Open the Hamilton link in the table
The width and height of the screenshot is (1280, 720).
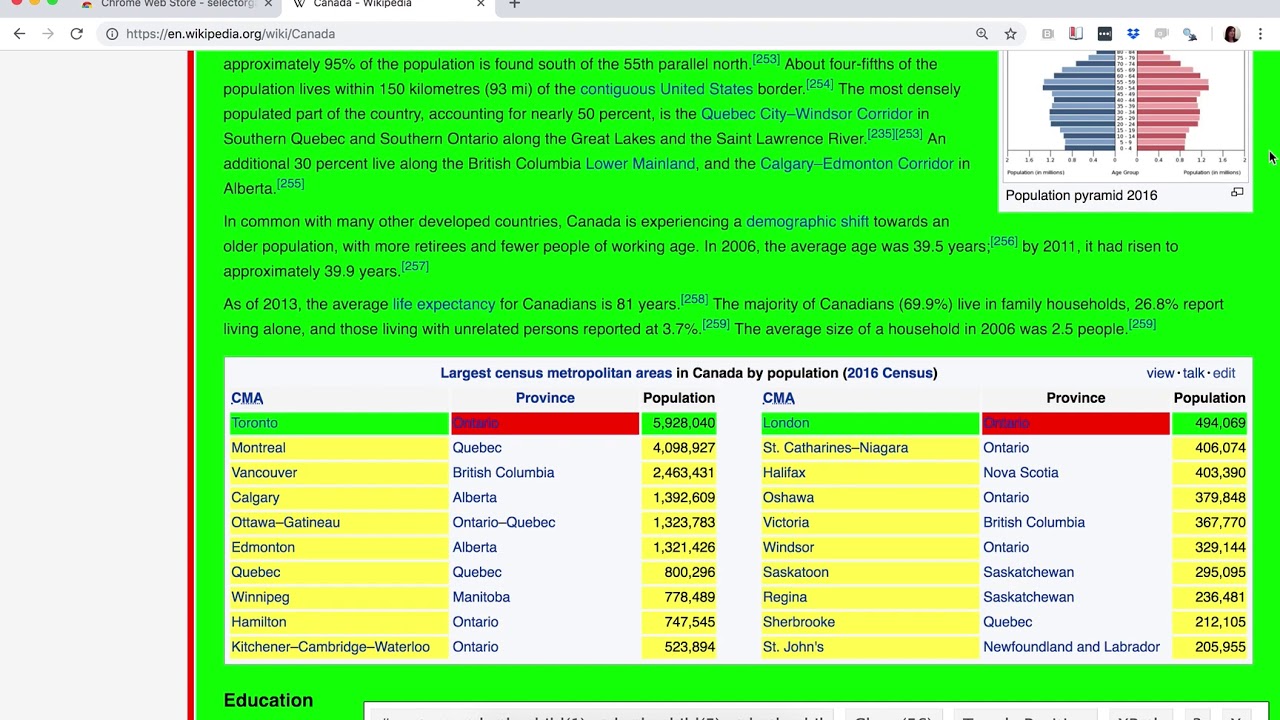coord(259,622)
